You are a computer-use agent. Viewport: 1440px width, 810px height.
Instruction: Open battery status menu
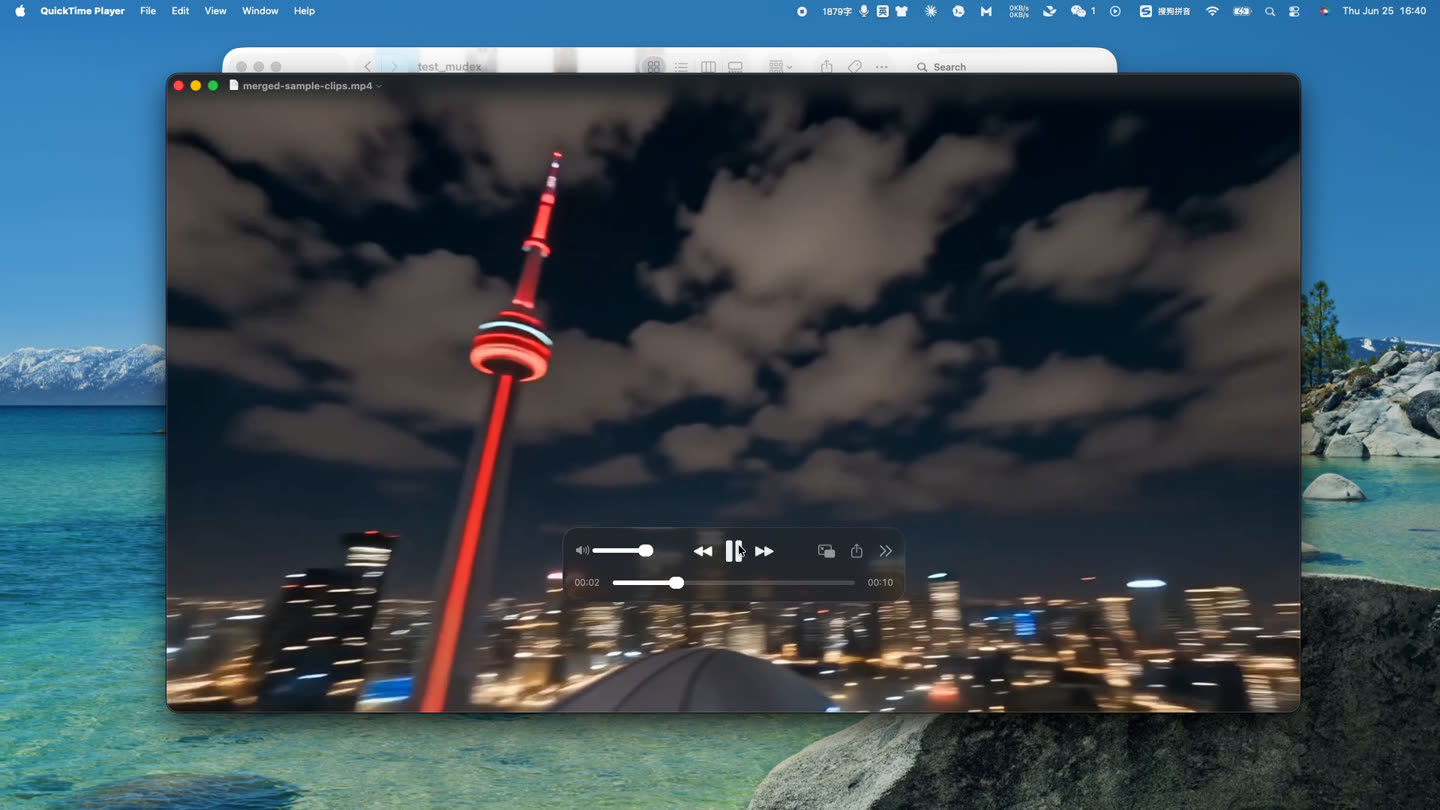pyautogui.click(x=1242, y=11)
